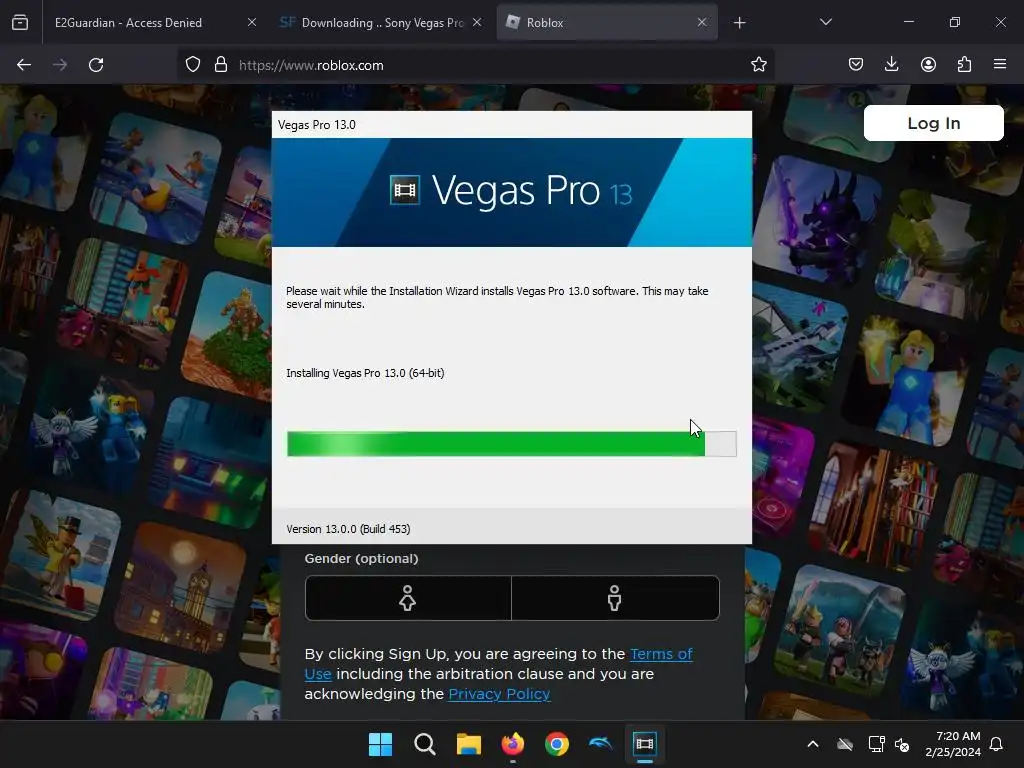Image resolution: width=1024 pixels, height=768 pixels.
Task: Show hidden system tray icons chevron
Action: point(812,744)
